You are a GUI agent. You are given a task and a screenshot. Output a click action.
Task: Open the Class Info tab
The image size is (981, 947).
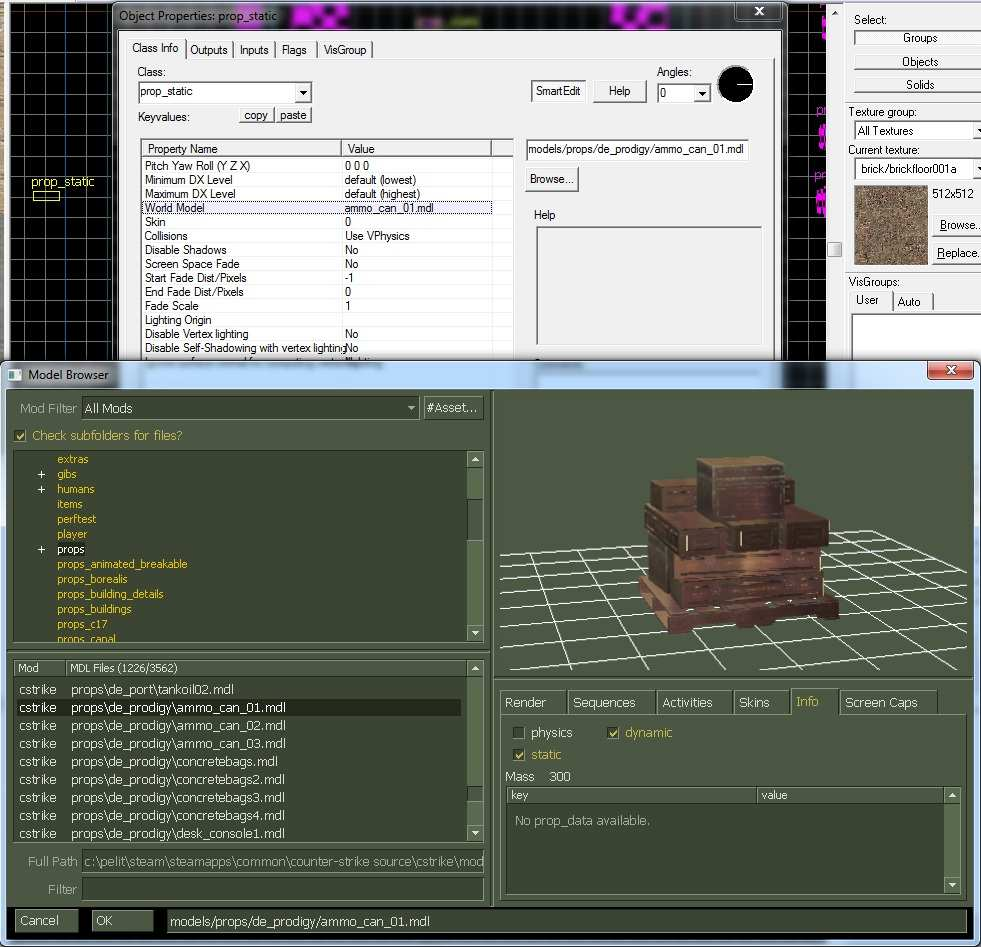(155, 48)
